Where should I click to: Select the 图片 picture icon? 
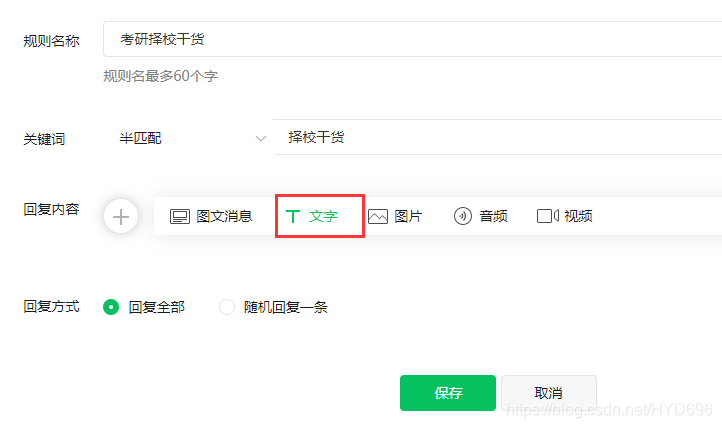click(x=378, y=216)
